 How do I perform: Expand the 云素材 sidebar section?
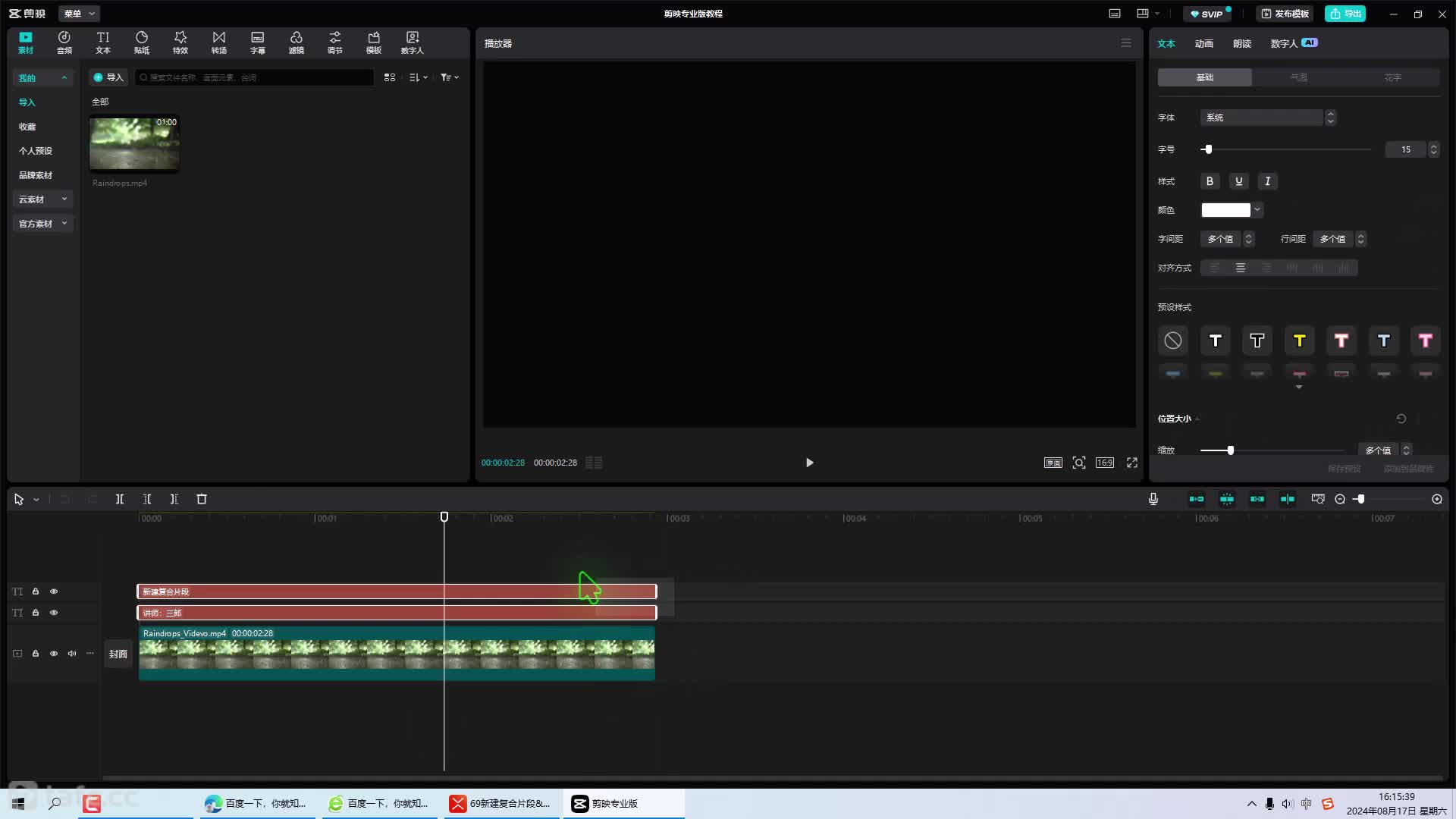(42, 199)
